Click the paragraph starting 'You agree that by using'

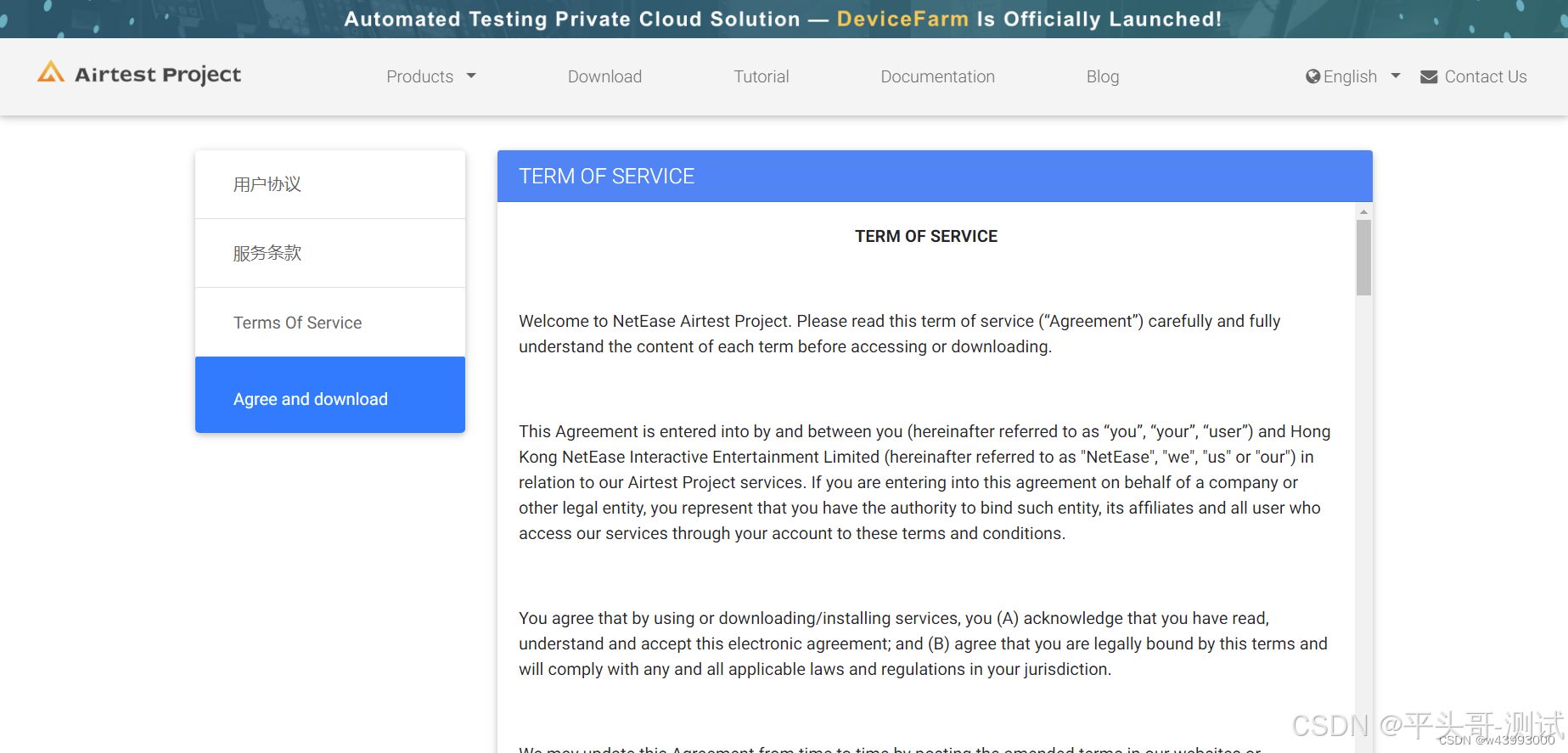click(x=923, y=643)
